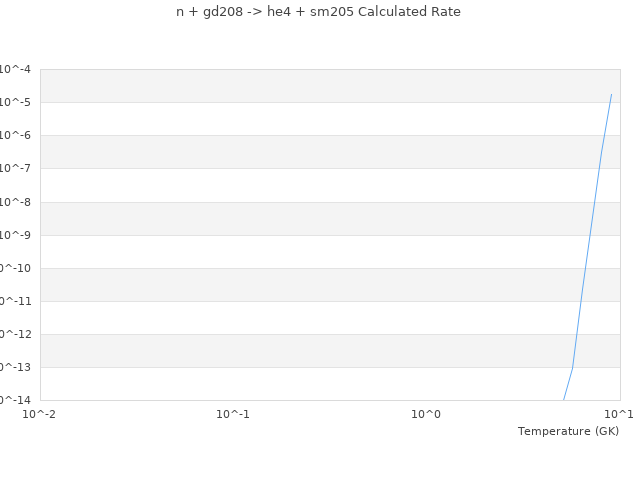Click the top end of the blue rate curve
The image size is (640, 480).
click(x=611, y=94)
